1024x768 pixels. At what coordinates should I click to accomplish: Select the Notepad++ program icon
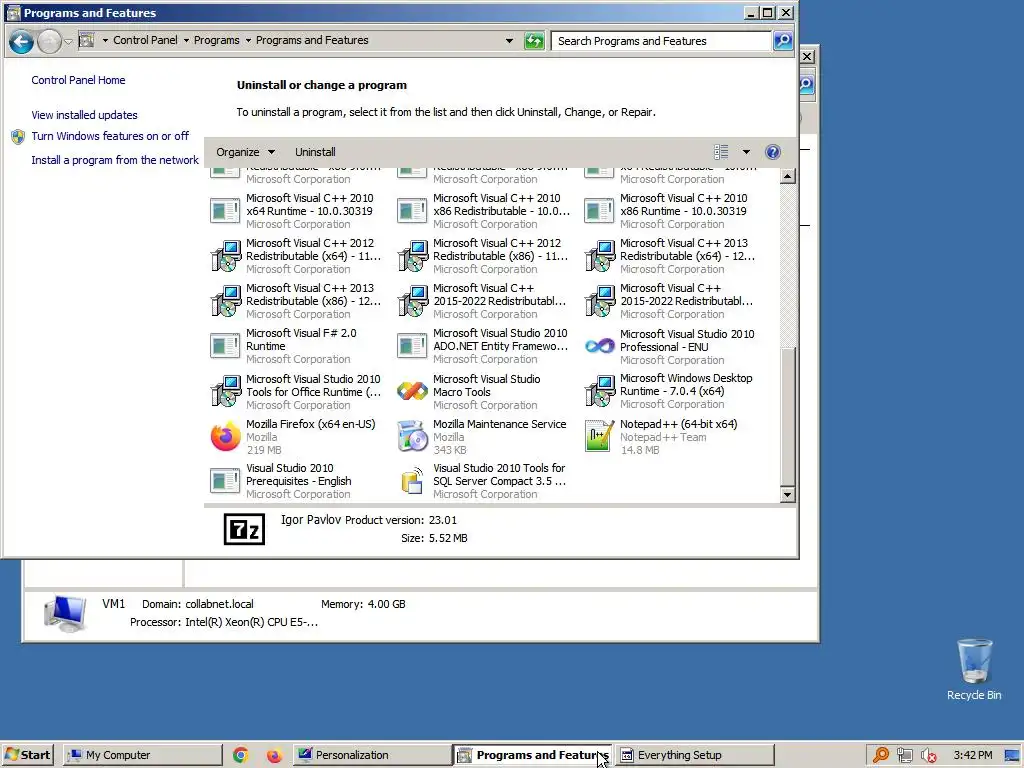(x=599, y=436)
